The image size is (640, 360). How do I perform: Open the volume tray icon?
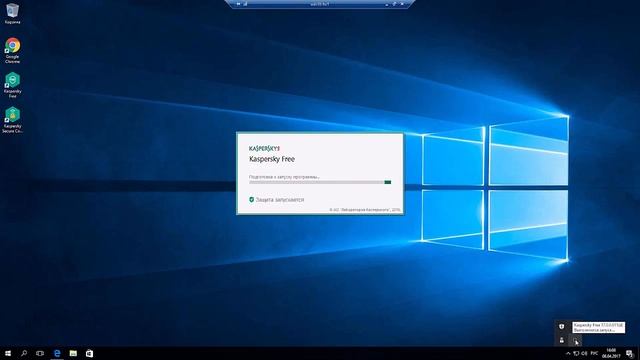[x=584, y=353]
